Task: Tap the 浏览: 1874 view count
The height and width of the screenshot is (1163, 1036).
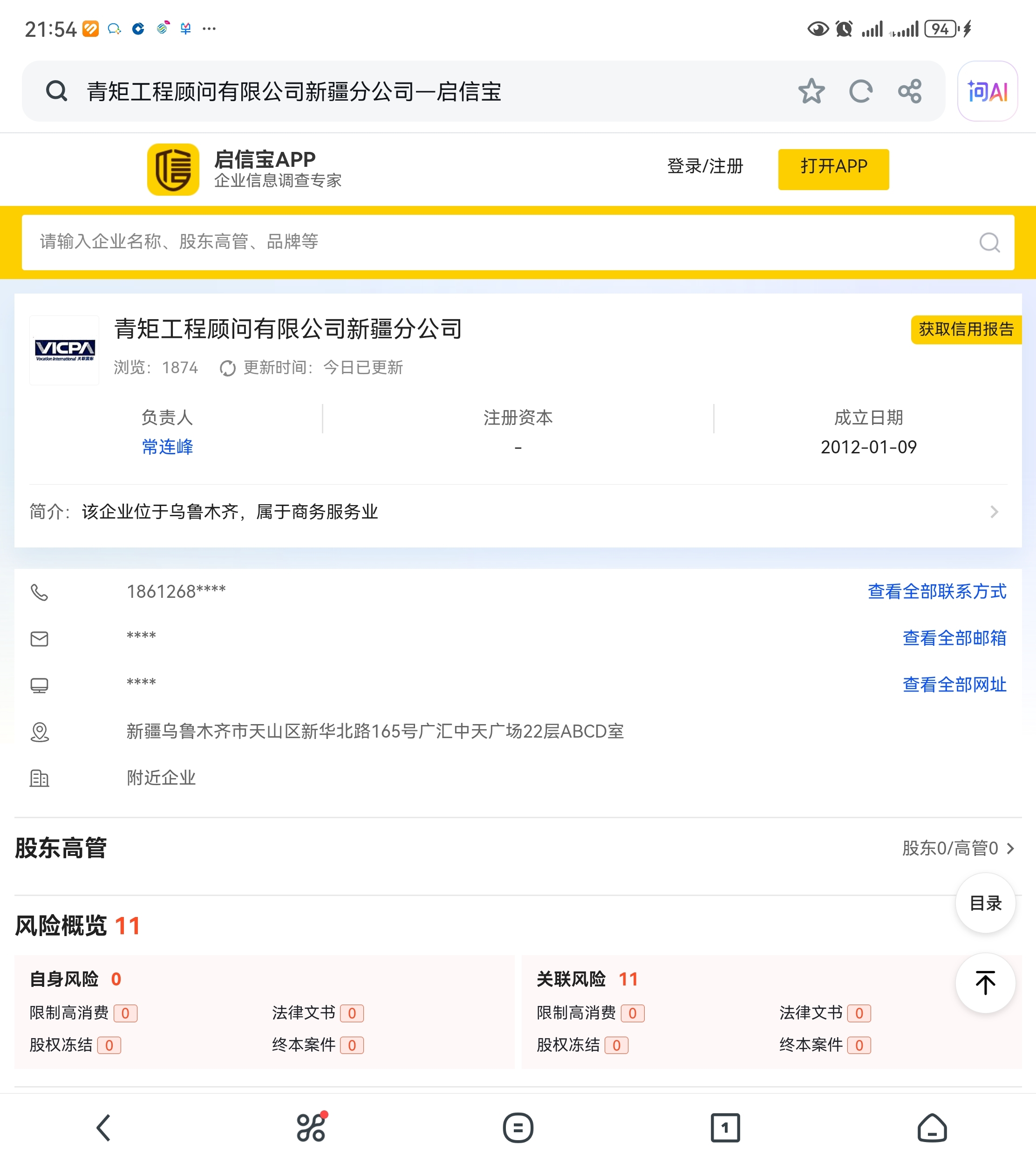Action: (156, 368)
